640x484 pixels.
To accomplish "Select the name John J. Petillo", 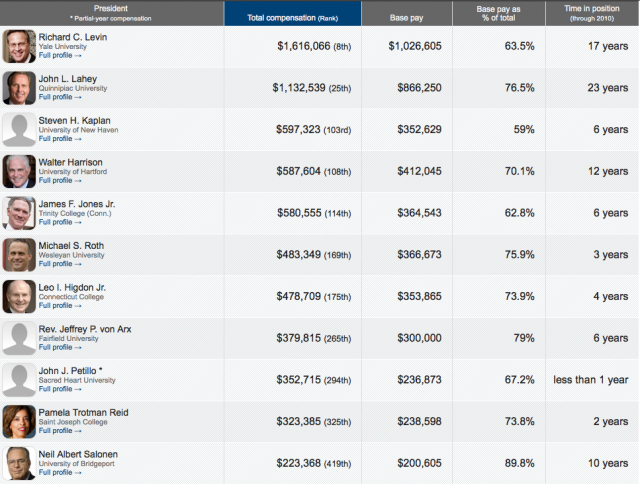I will pos(68,371).
